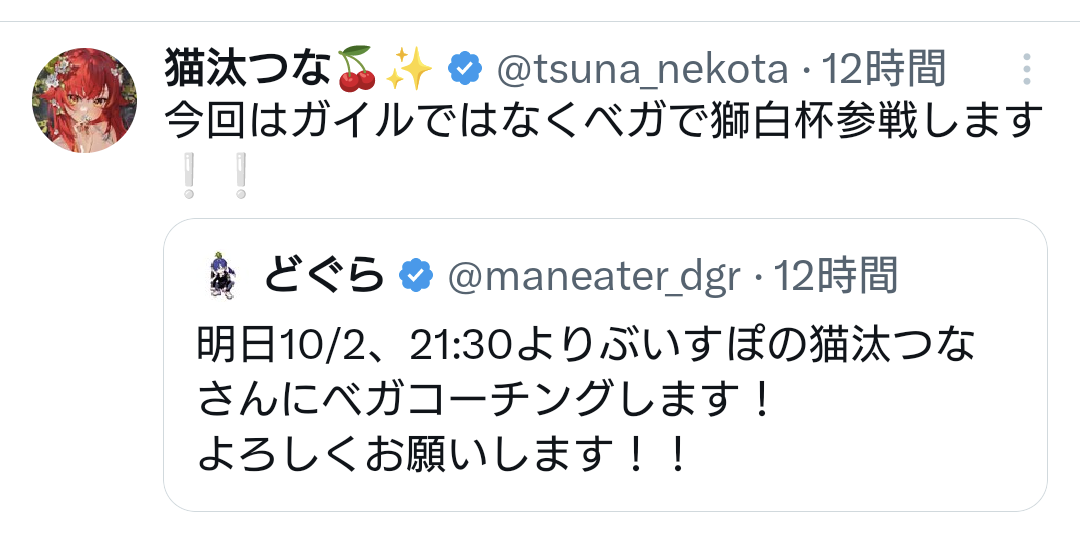
Task: Open the 猫汰つな display name link
Action: point(246,69)
